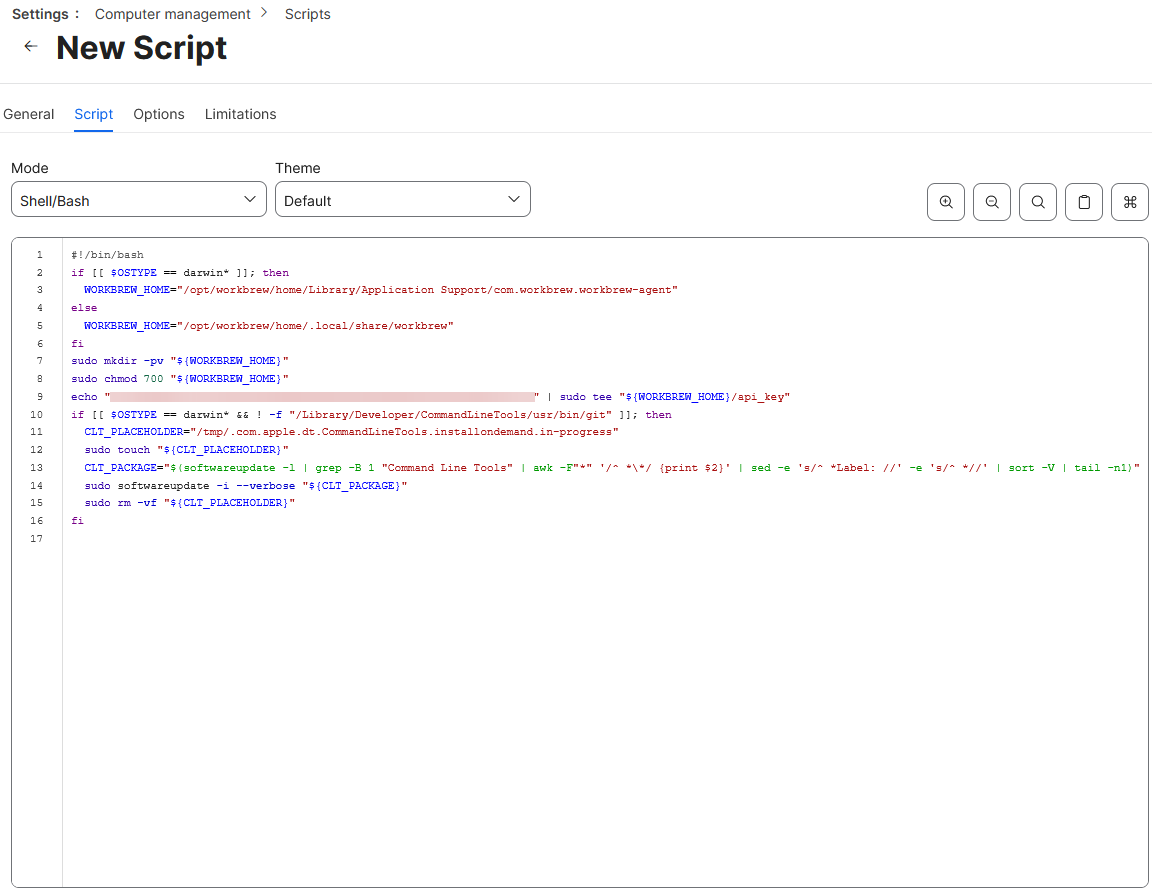Viewport: 1152px width, 891px height.
Task: Click the Settings breadcrumb label
Action: click(40, 14)
